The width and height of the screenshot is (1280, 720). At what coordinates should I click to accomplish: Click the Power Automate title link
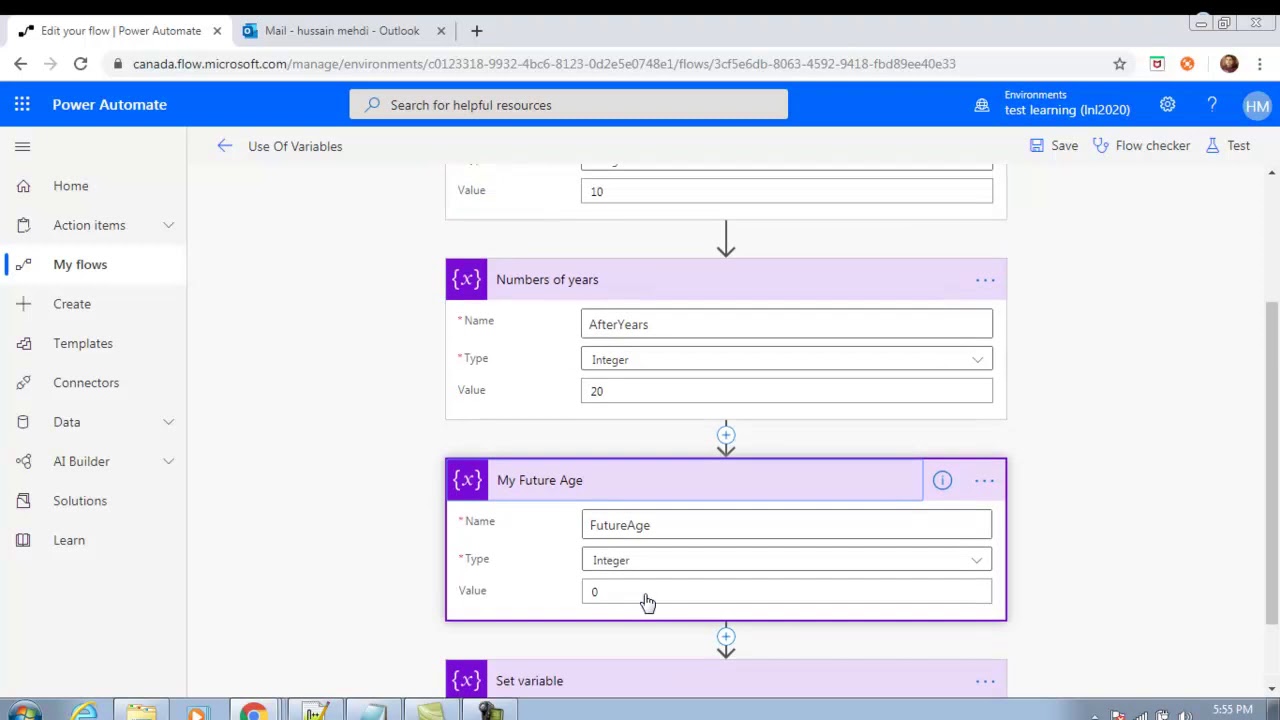tap(110, 105)
